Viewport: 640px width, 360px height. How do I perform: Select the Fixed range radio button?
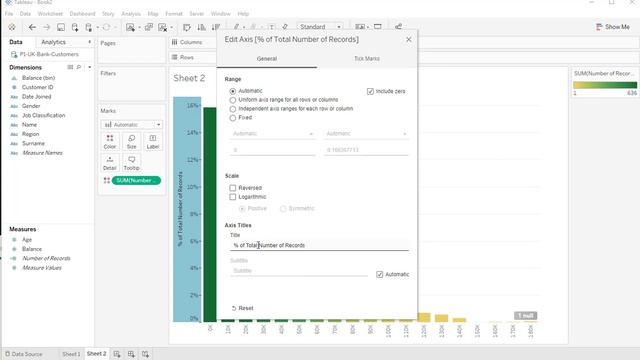pos(233,118)
